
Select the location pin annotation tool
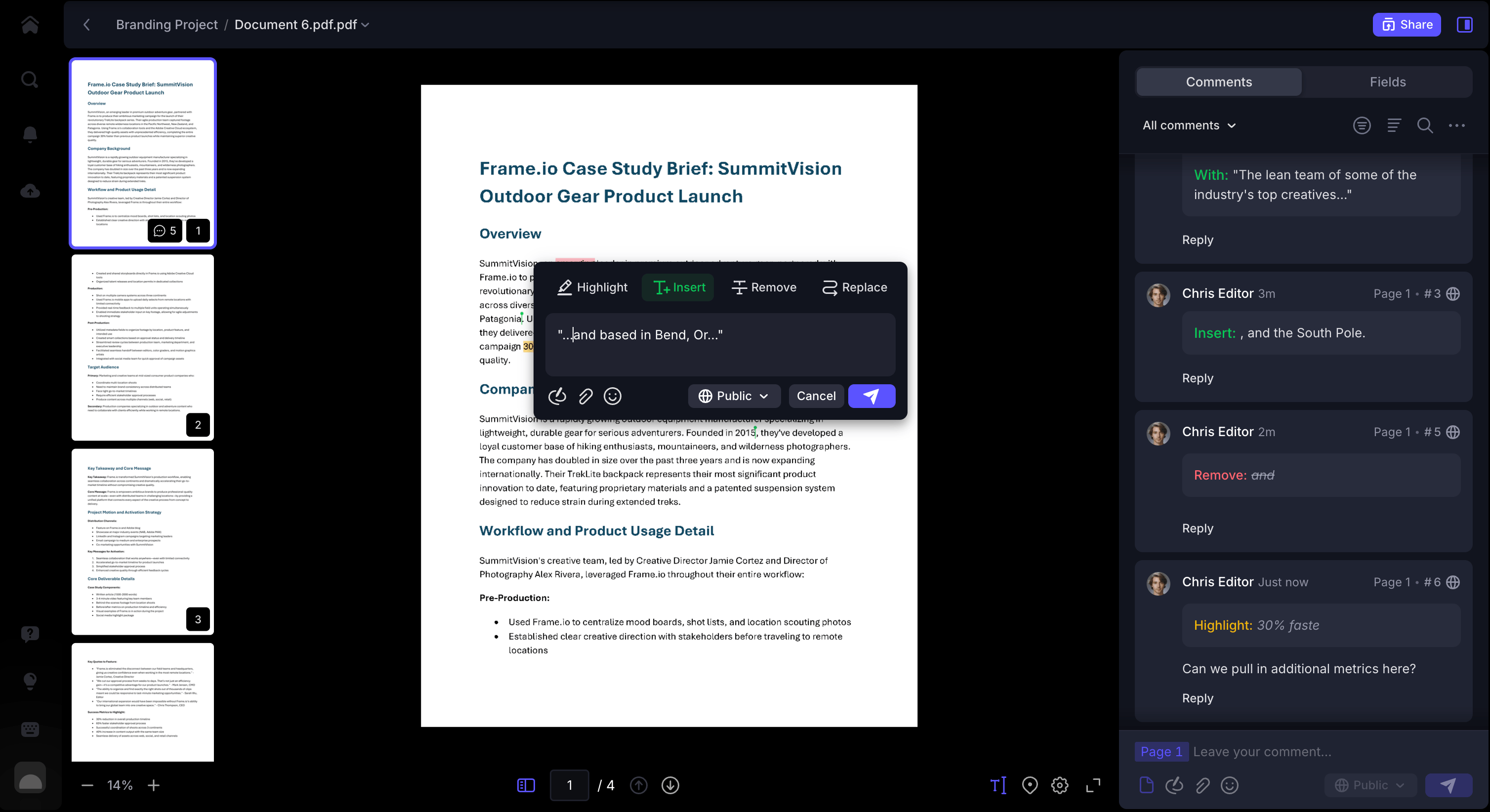(1030, 785)
